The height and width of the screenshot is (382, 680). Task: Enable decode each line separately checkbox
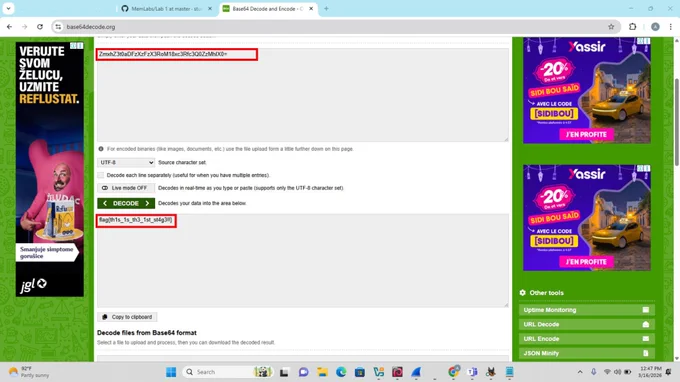tap(101, 175)
